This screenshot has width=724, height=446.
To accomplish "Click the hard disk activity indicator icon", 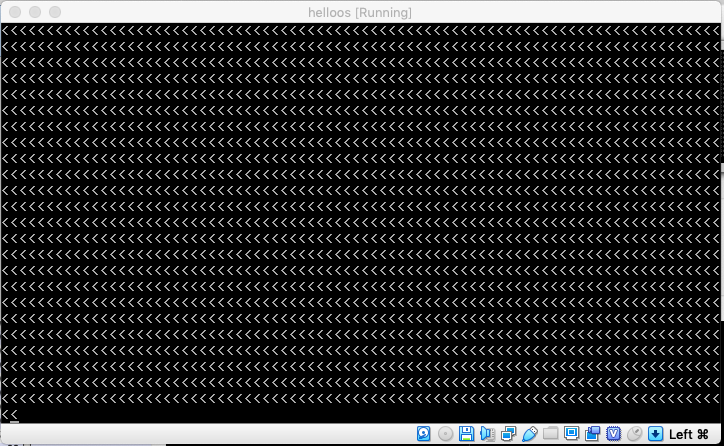I will click(423, 434).
